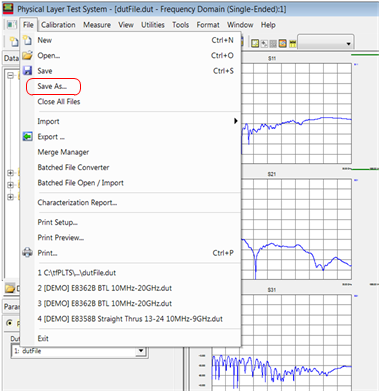Select the radio button in Parameter panel
This screenshot has height=391, width=380.
click(x=10, y=323)
